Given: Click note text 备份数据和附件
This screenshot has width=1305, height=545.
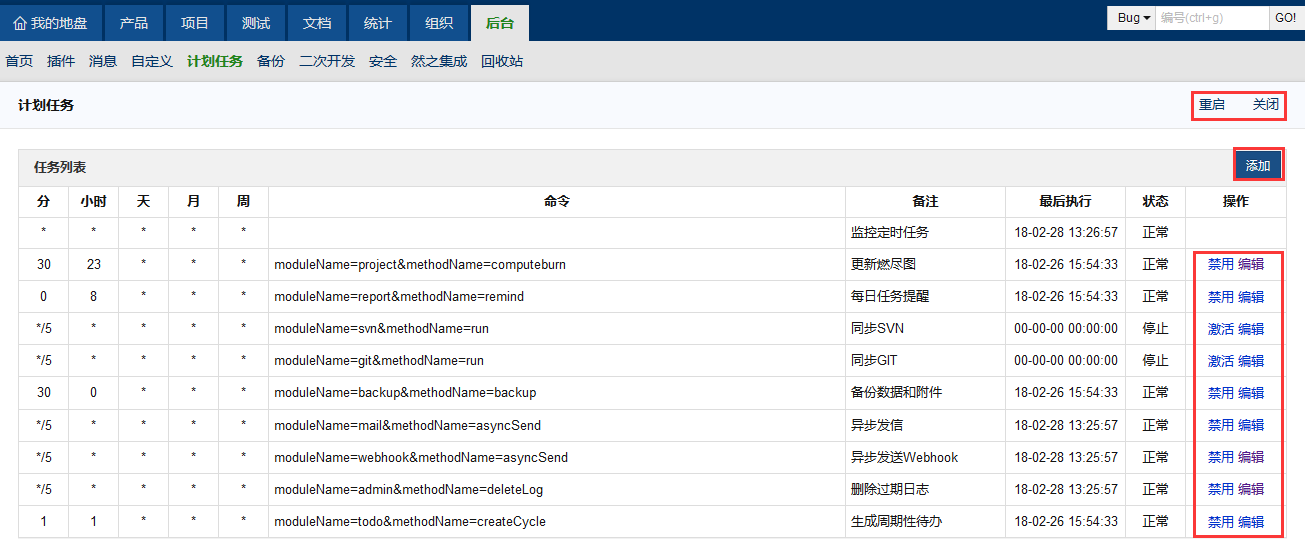Looking at the screenshot, I should [x=897, y=393].
